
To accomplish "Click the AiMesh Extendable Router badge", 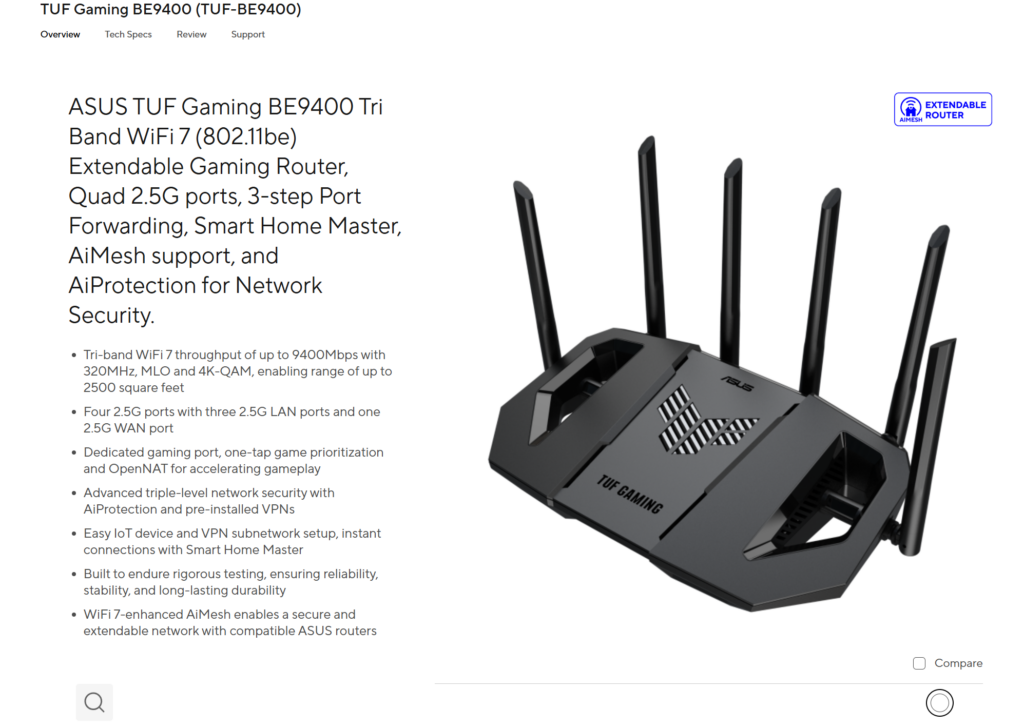I will click(942, 109).
